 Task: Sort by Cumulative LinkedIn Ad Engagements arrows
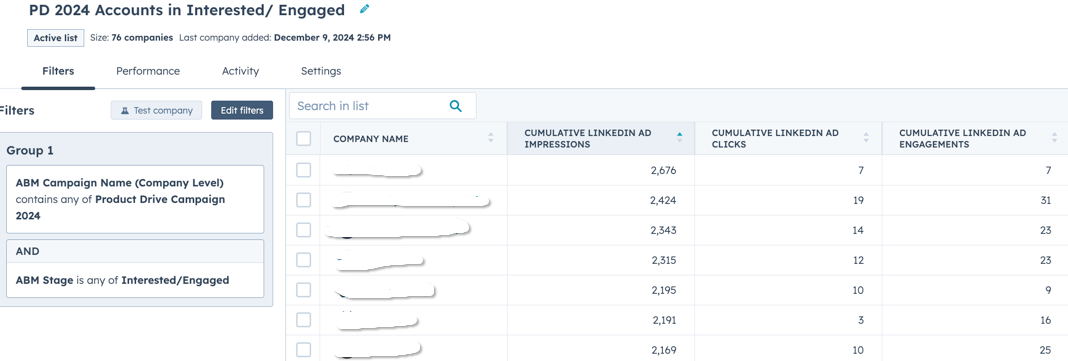[x=1054, y=138]
